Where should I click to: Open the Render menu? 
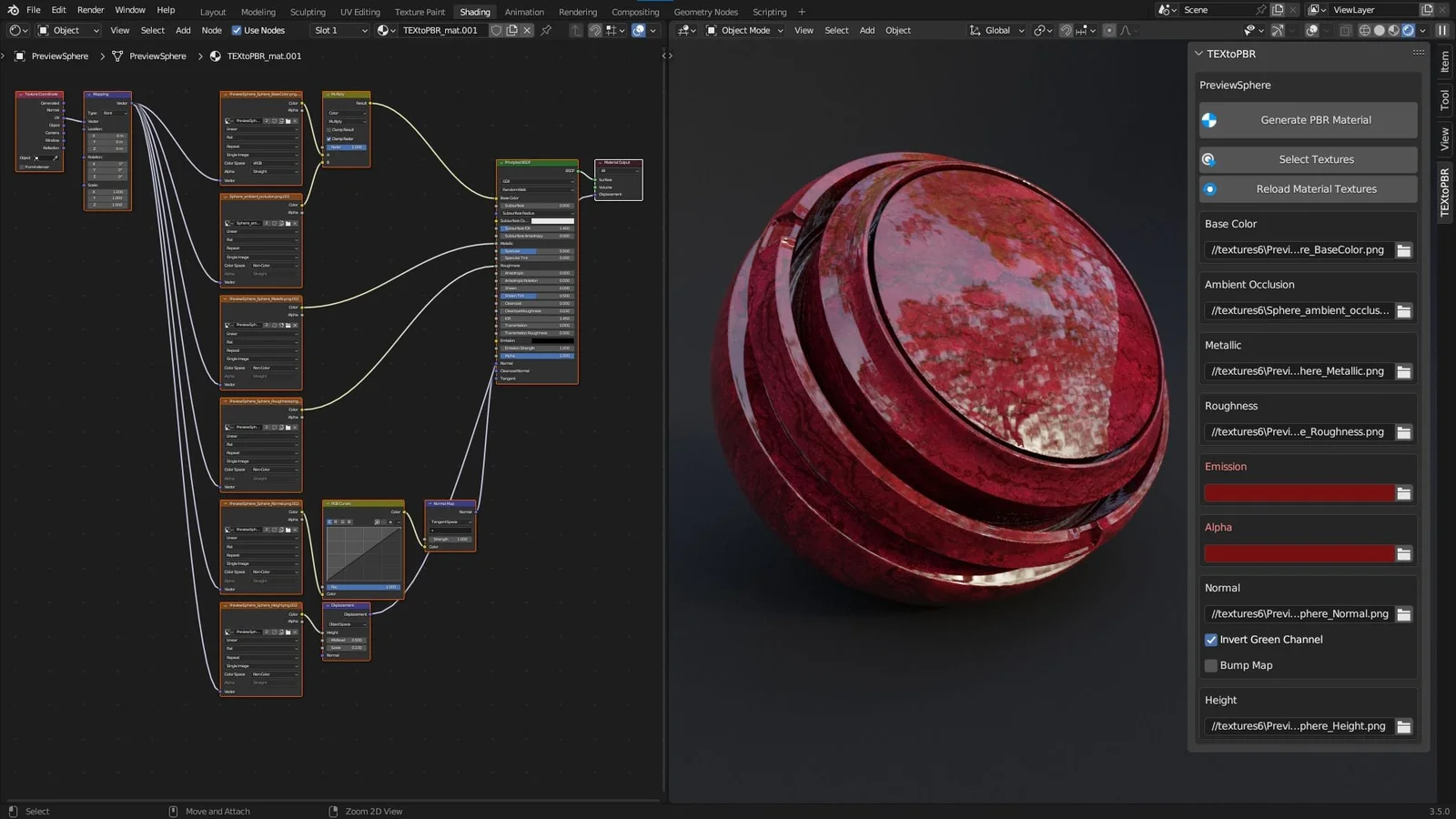point(90,10)
